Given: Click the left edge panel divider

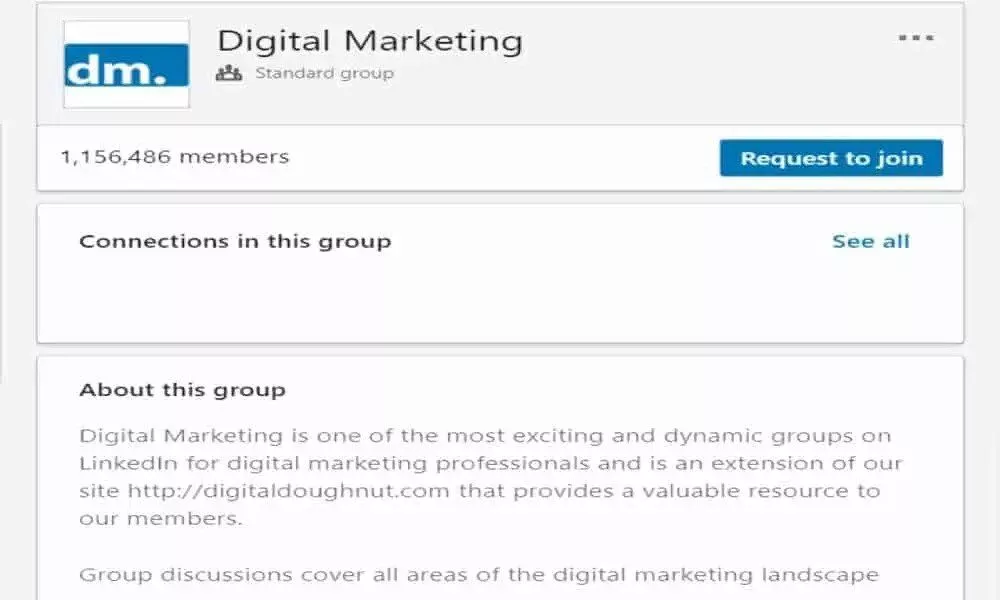Looking at the screenshot, I should (1, 250).
